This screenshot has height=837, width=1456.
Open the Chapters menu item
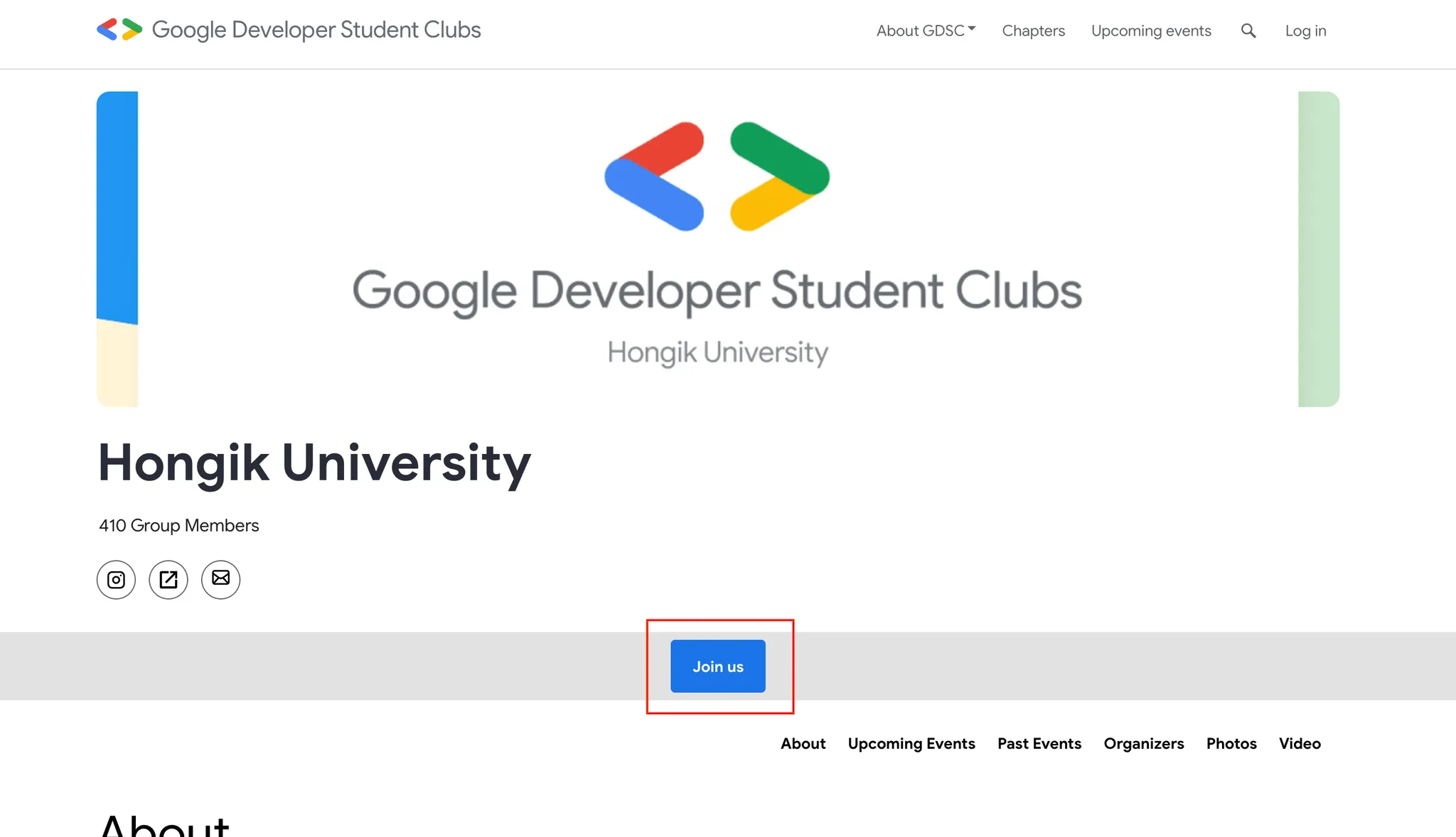point(1033,31)
